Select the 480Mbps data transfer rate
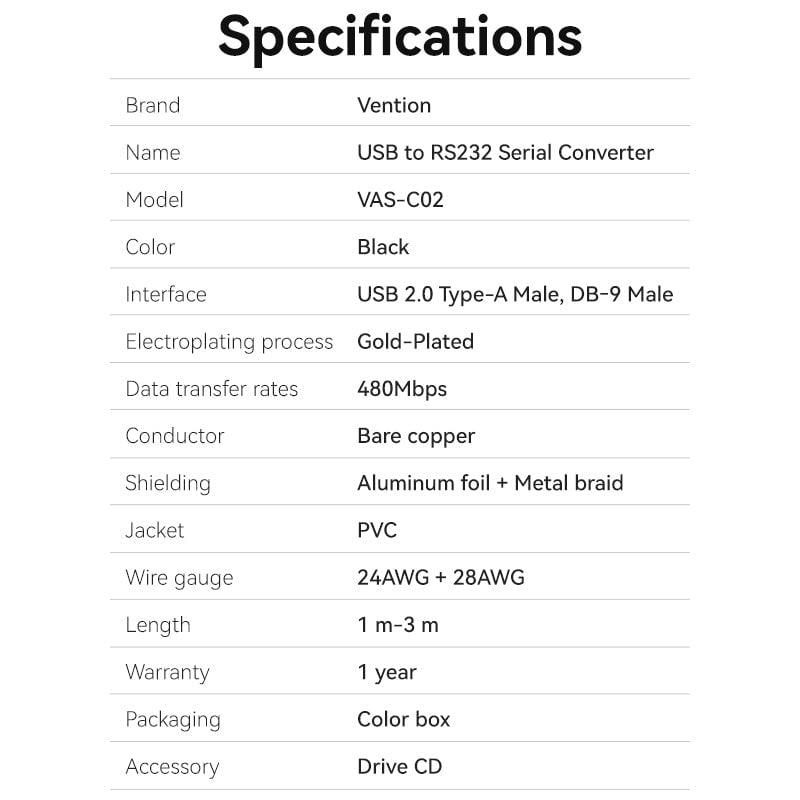This screenshot has width=800, height=800. [402, 389]
